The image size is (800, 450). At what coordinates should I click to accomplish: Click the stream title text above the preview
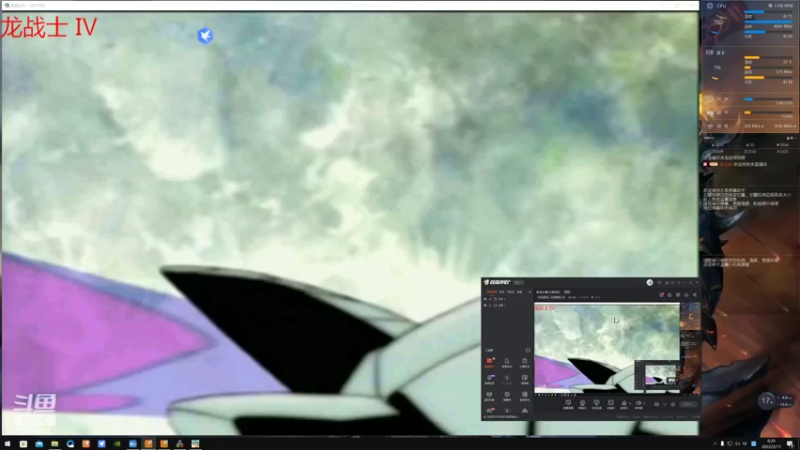point(548,292)
